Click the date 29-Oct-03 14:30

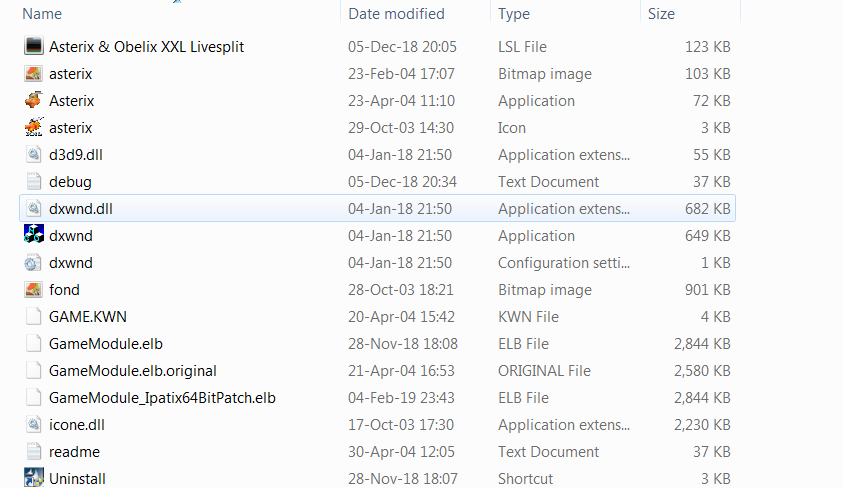(x=401, y=128)
